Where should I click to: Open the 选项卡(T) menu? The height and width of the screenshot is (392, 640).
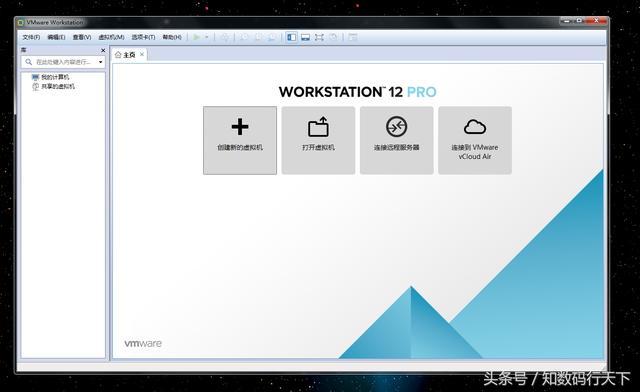(143, 37)
